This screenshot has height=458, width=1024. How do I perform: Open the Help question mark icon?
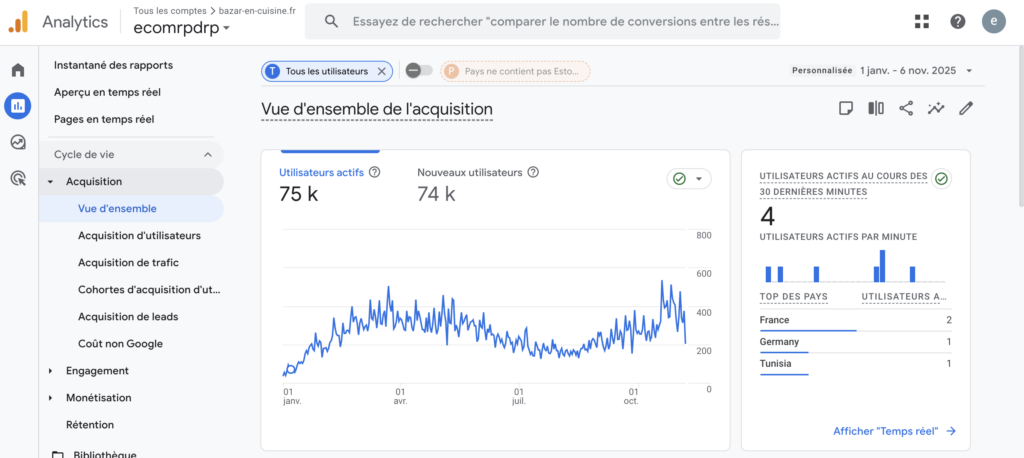(x=957, y=22)
